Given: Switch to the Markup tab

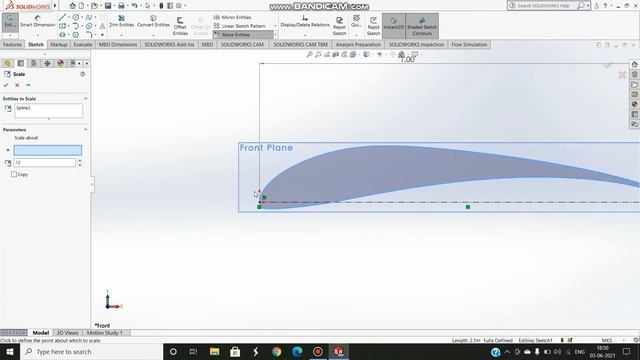Looking at the screenshot, I should coord(58,44).
